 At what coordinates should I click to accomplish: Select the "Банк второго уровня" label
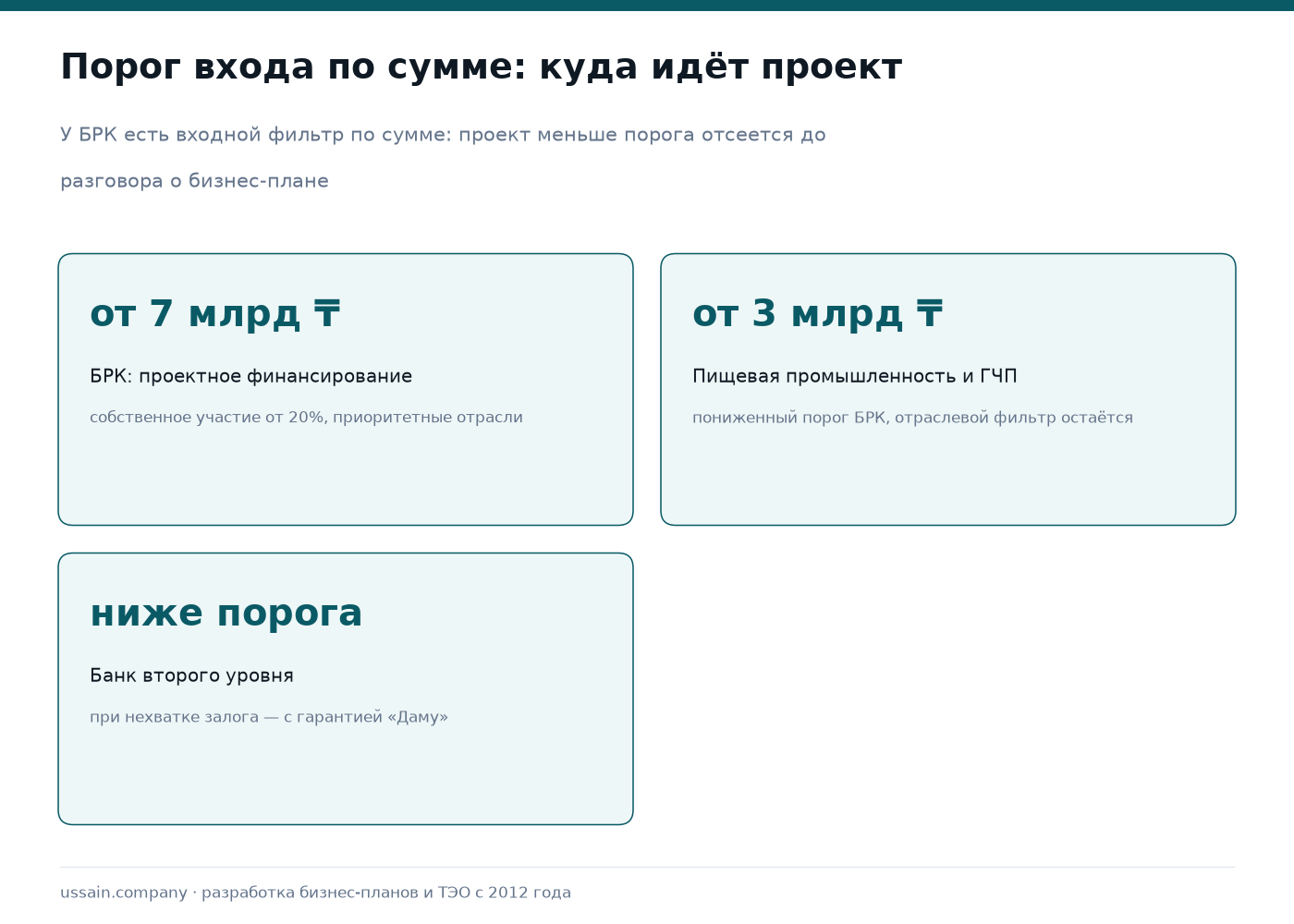click(191, 675)
